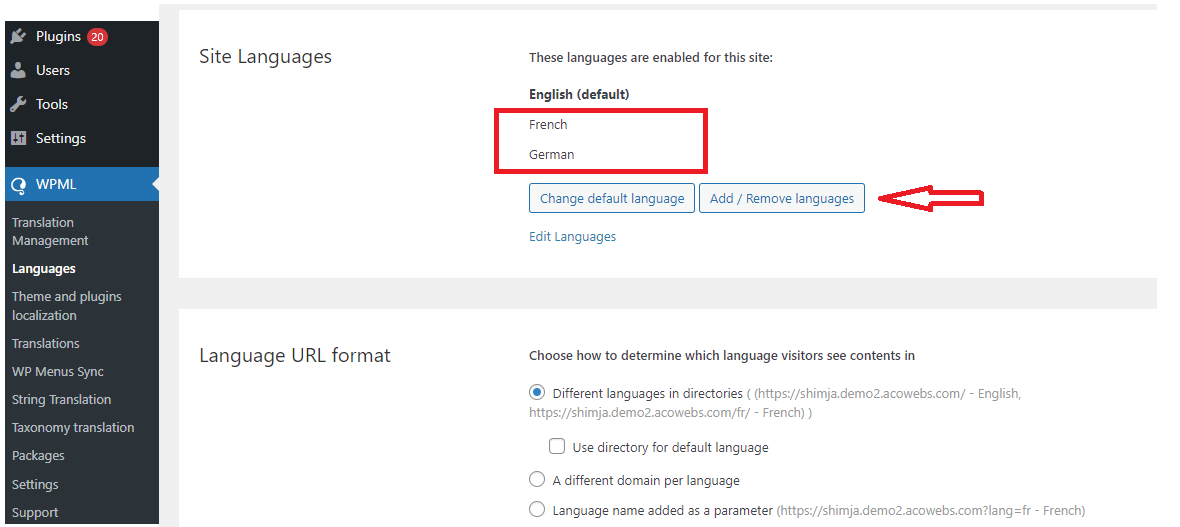This screenshot has width=1180, height=527.
Task: Open Taxonomy translation in sidebar
Action: click(x=73, y=428)
